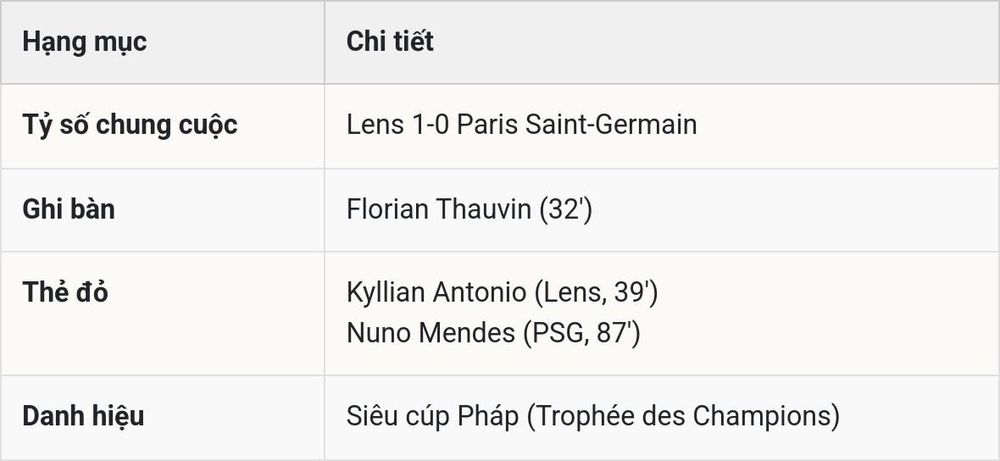Select the "Tỷ số chung cuộc" row label

click(129, 125)
